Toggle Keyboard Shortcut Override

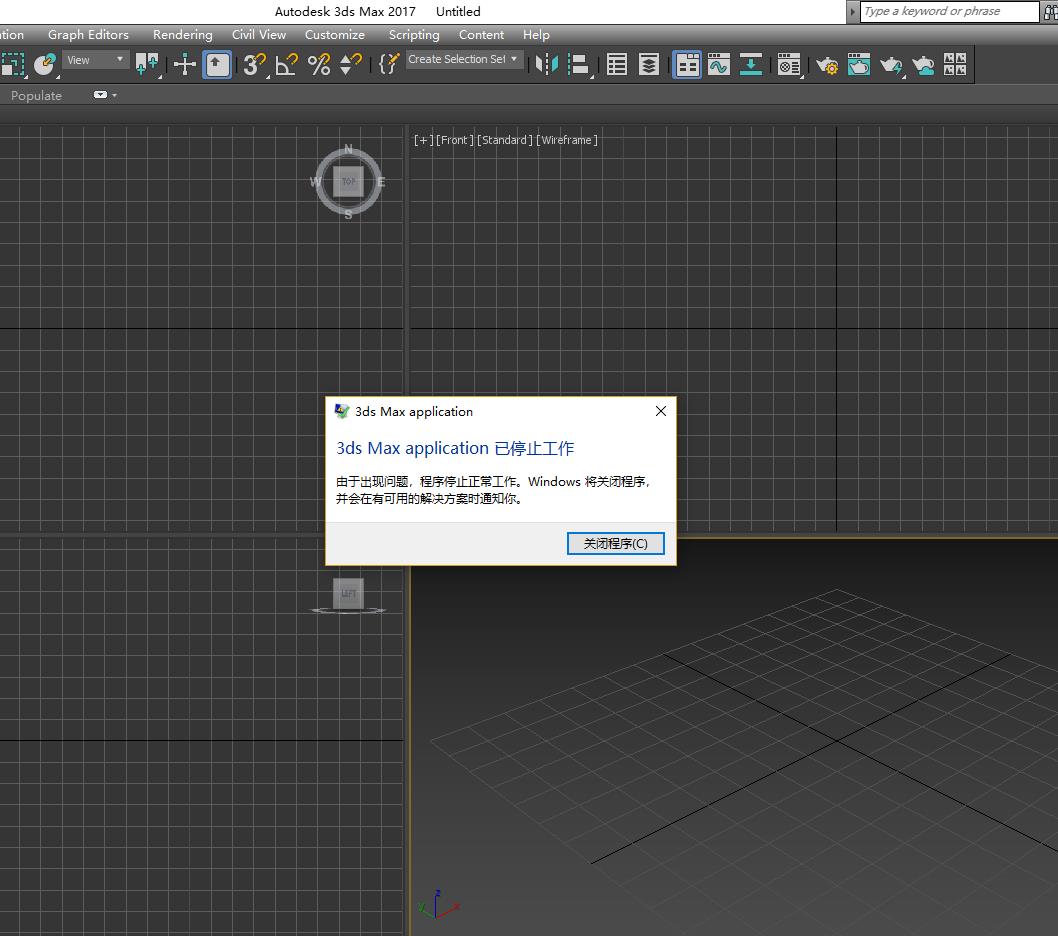pyautogui.click(x=217, y=65)
